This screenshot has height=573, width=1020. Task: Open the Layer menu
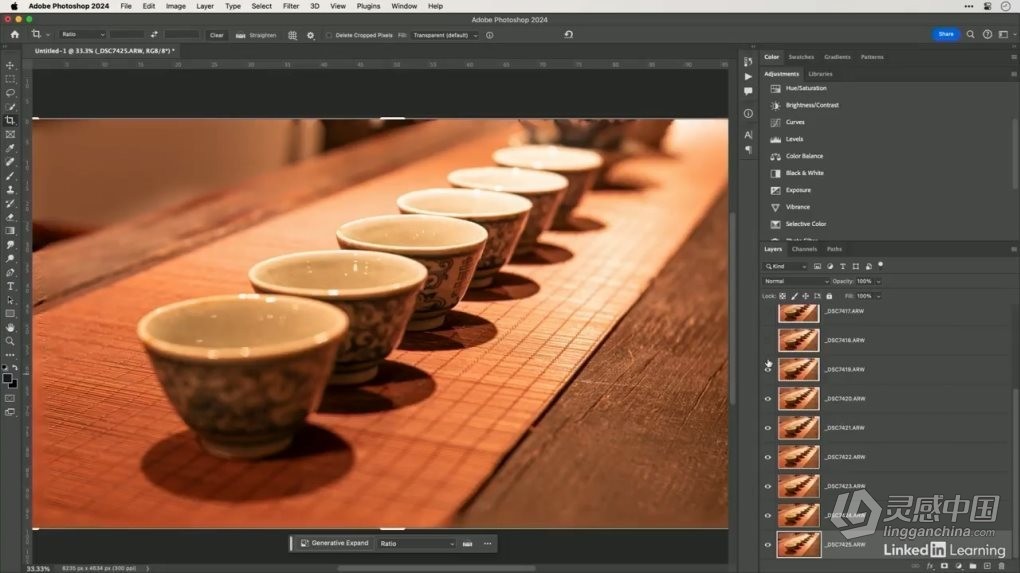click(x=205, y=6)
